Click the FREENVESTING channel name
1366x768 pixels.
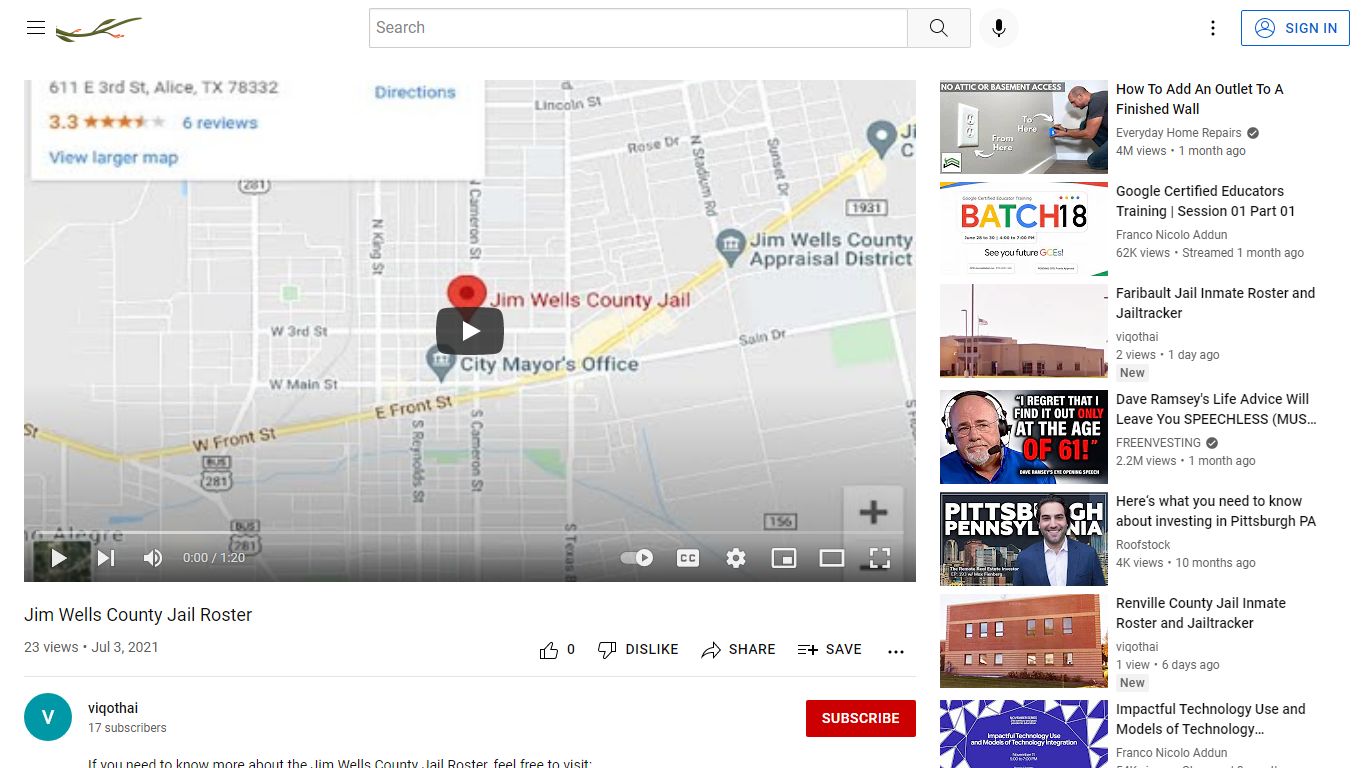pos(1158,443)
